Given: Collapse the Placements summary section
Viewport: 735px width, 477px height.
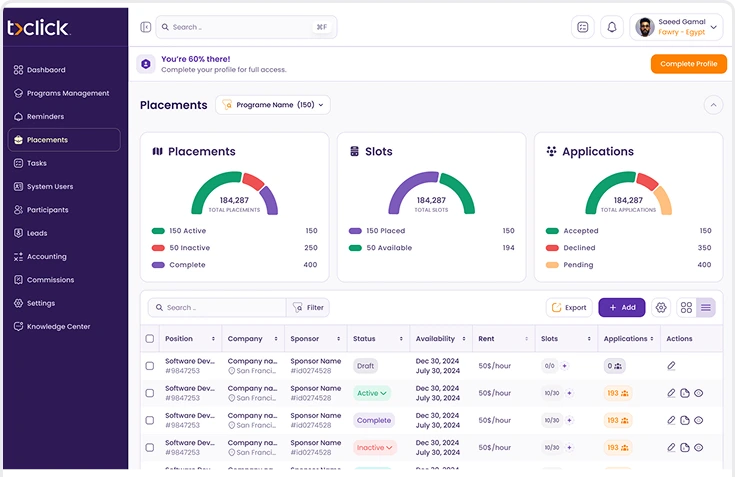Looking at the screenshot, I should [713, 105].
